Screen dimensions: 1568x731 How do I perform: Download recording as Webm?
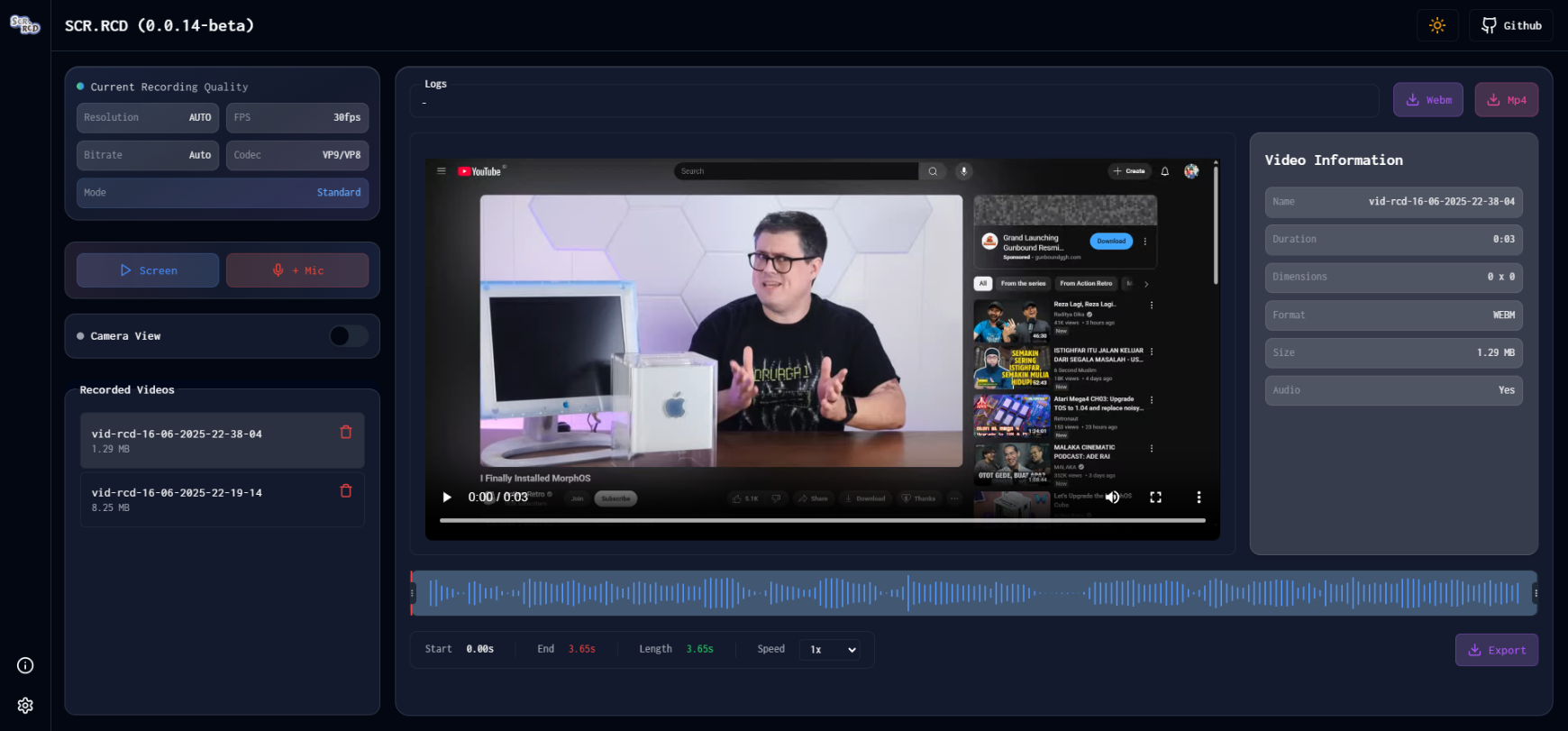pos(1428,100)
